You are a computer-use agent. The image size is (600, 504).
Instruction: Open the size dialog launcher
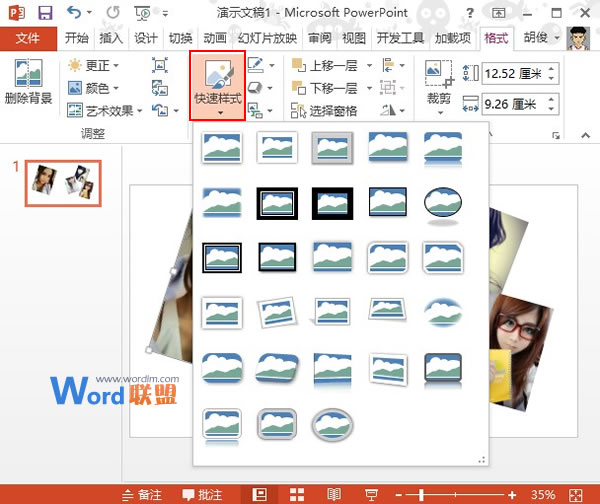tap(556, 135)
